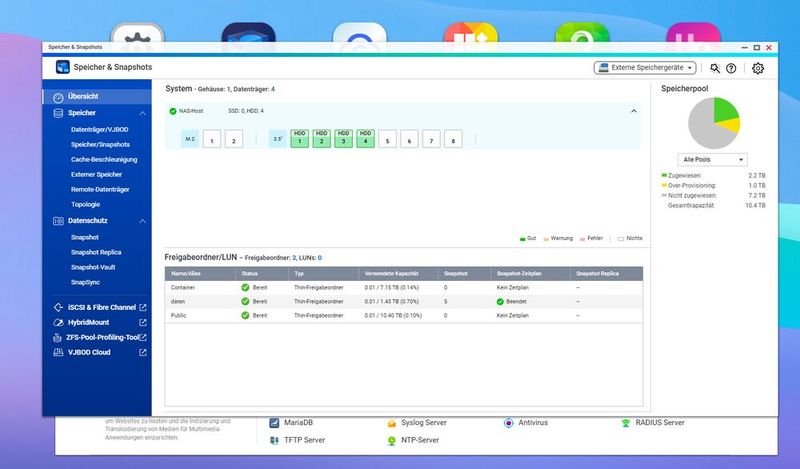Open Speicher/Snapshots in the sidebar

tap(100, 144)
